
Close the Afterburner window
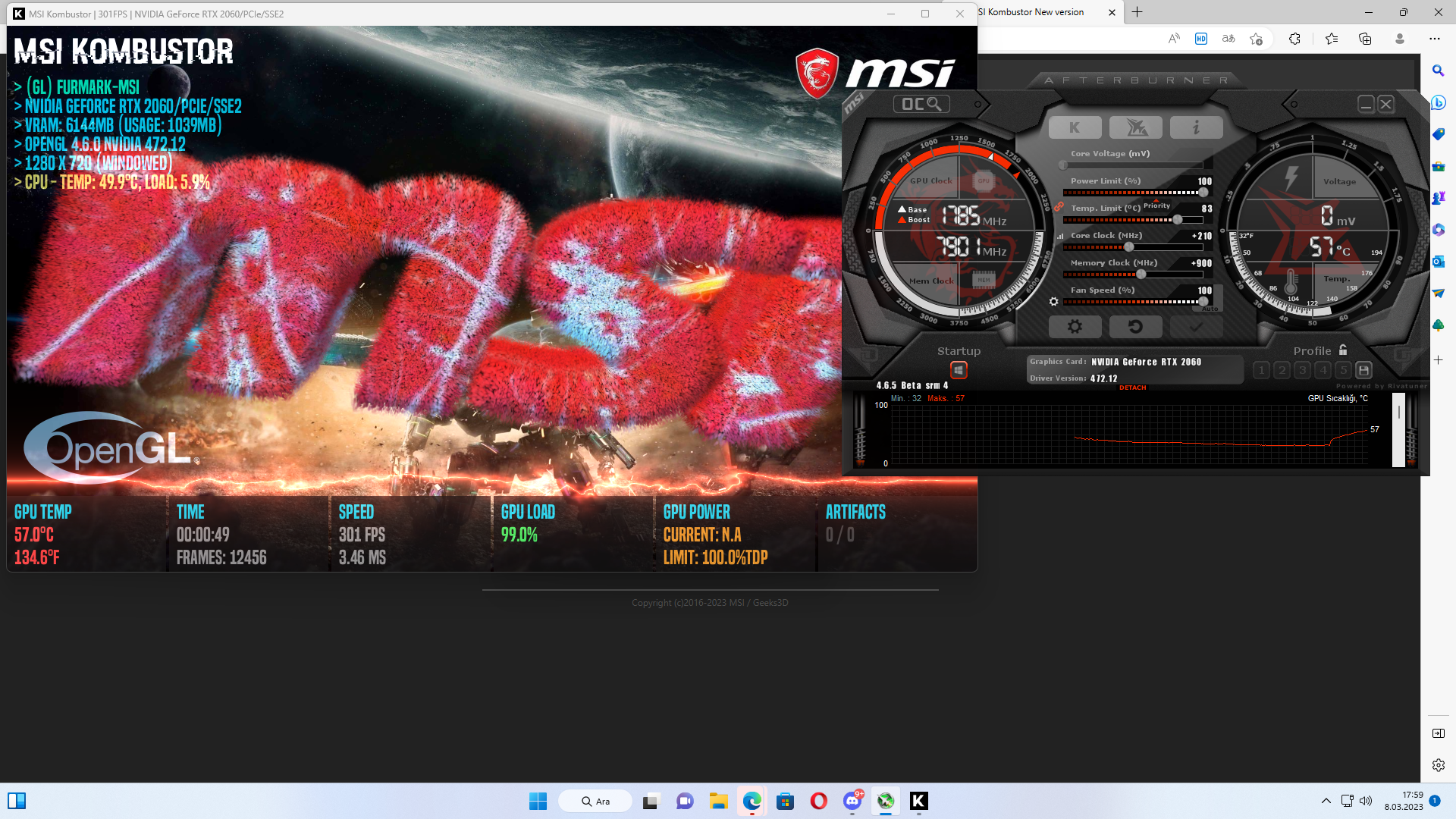pos(1385,105)
